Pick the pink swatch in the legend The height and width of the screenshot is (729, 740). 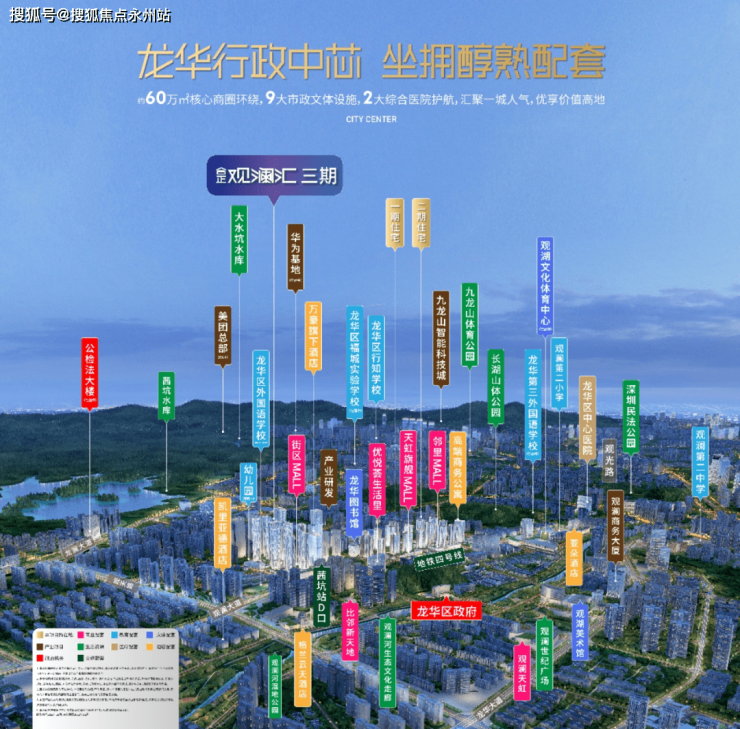[81, 635]
